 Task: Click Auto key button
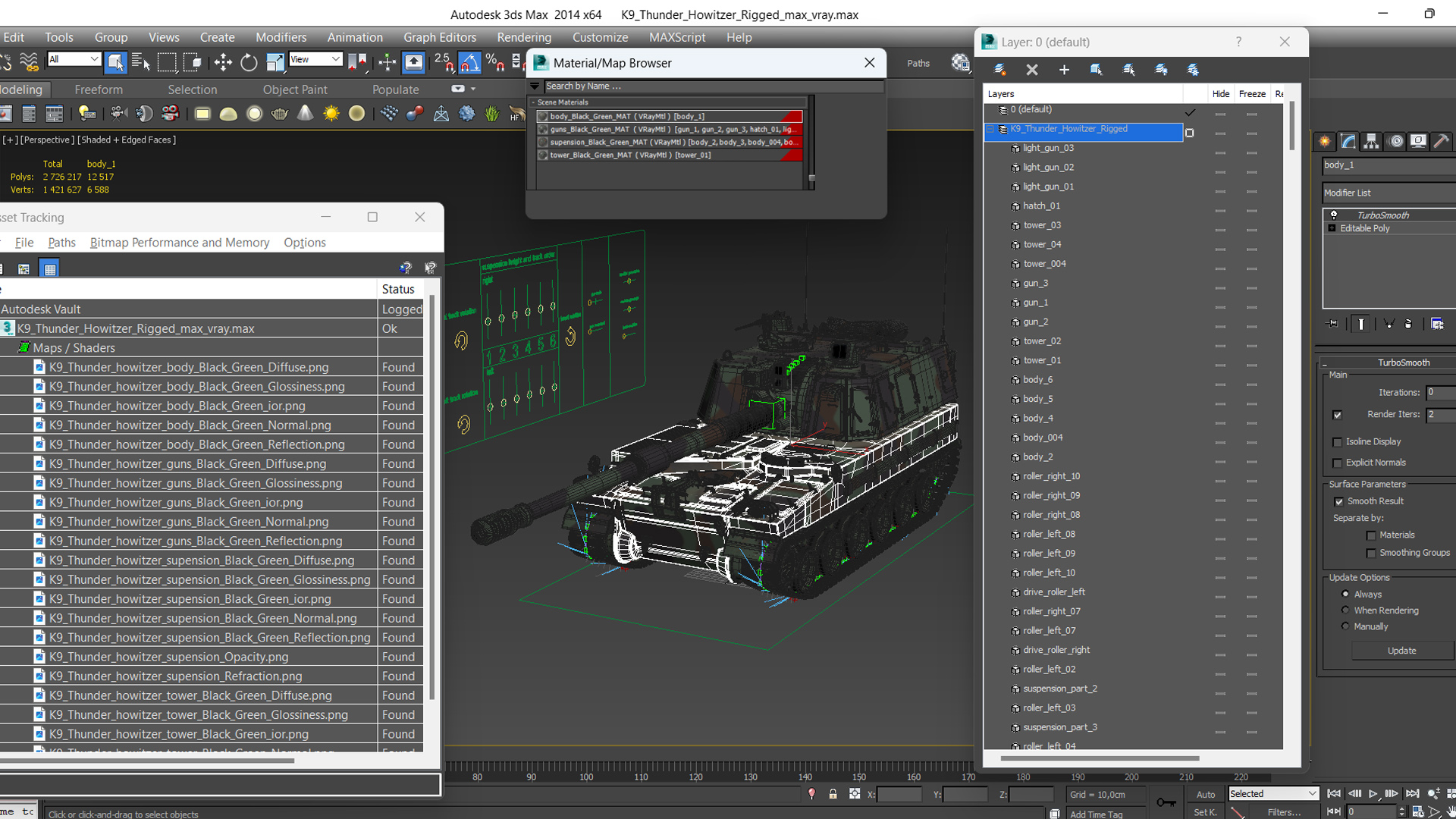click(1206, 794)
